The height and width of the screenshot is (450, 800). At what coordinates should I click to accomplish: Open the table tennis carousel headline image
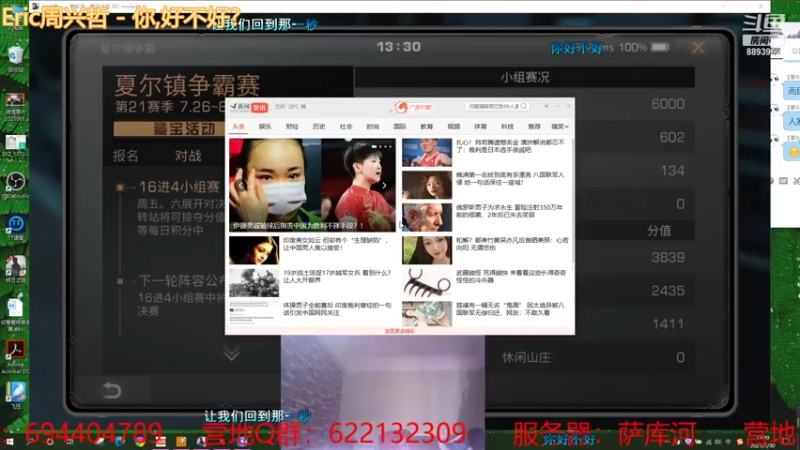[312, 185]
